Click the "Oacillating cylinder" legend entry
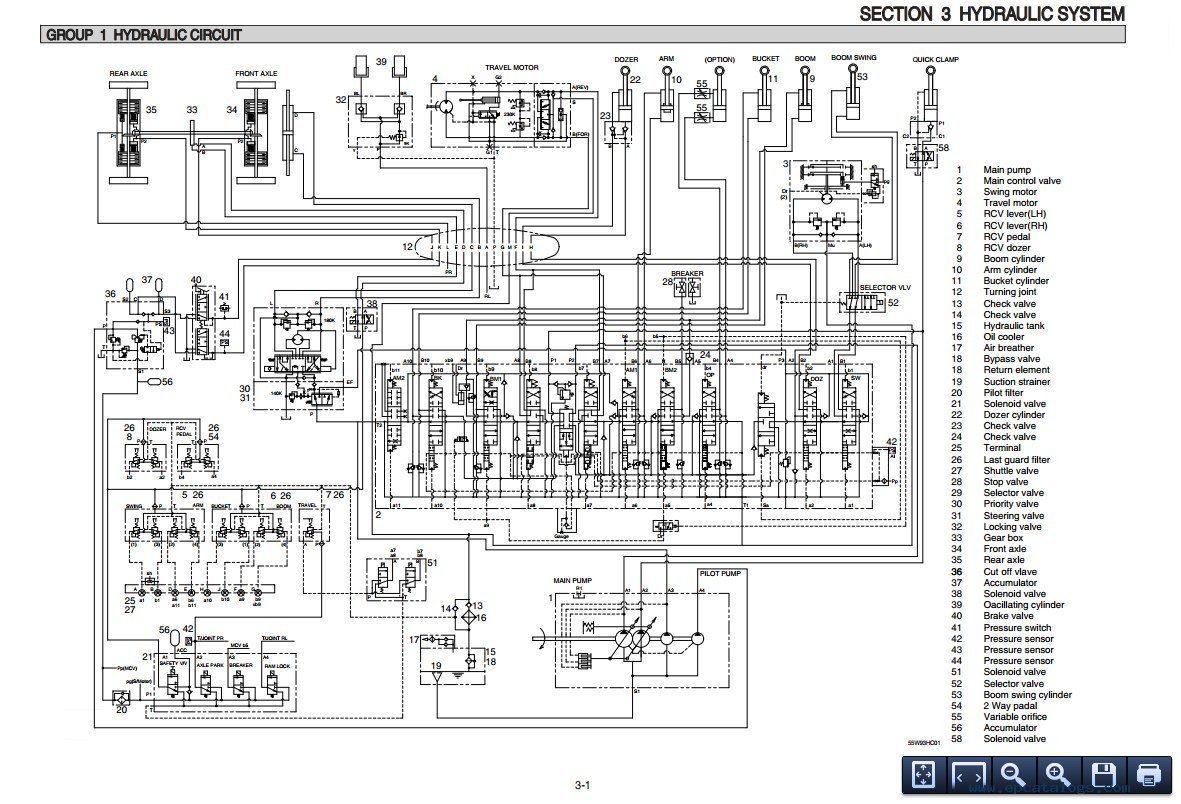This screenshot has height=804, width=1181. [1024, 604]
